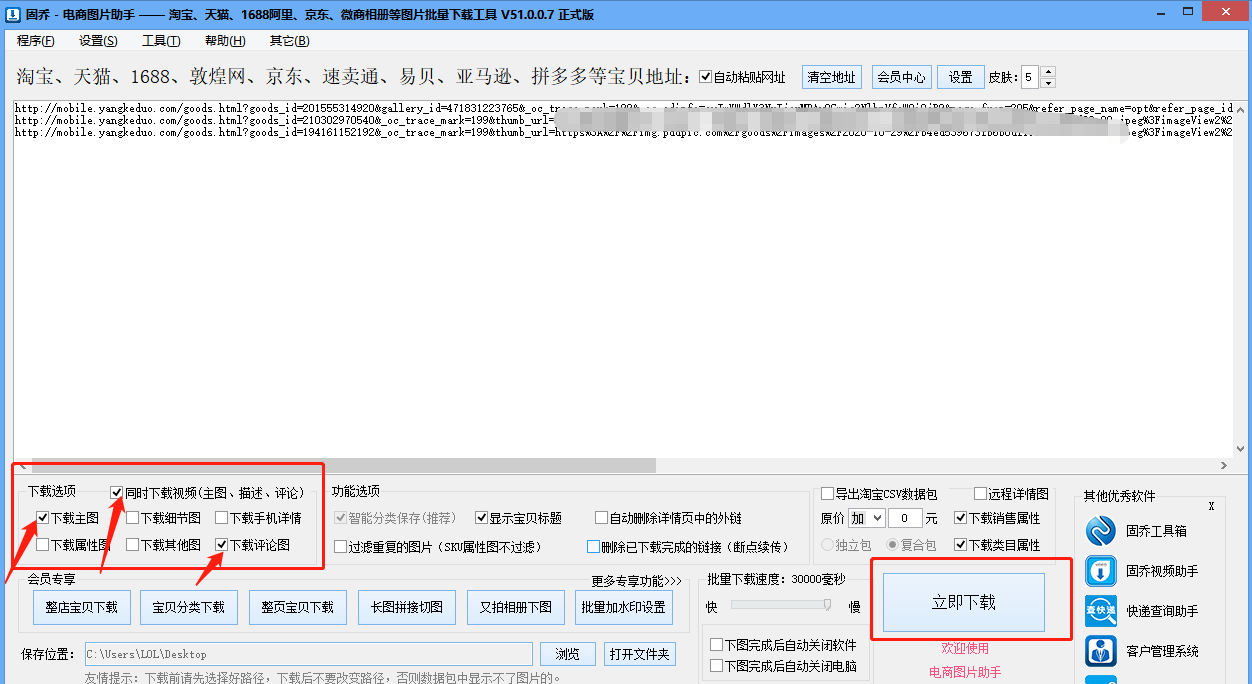Click 打开文件夹 to open save folder

coord(640,654)
